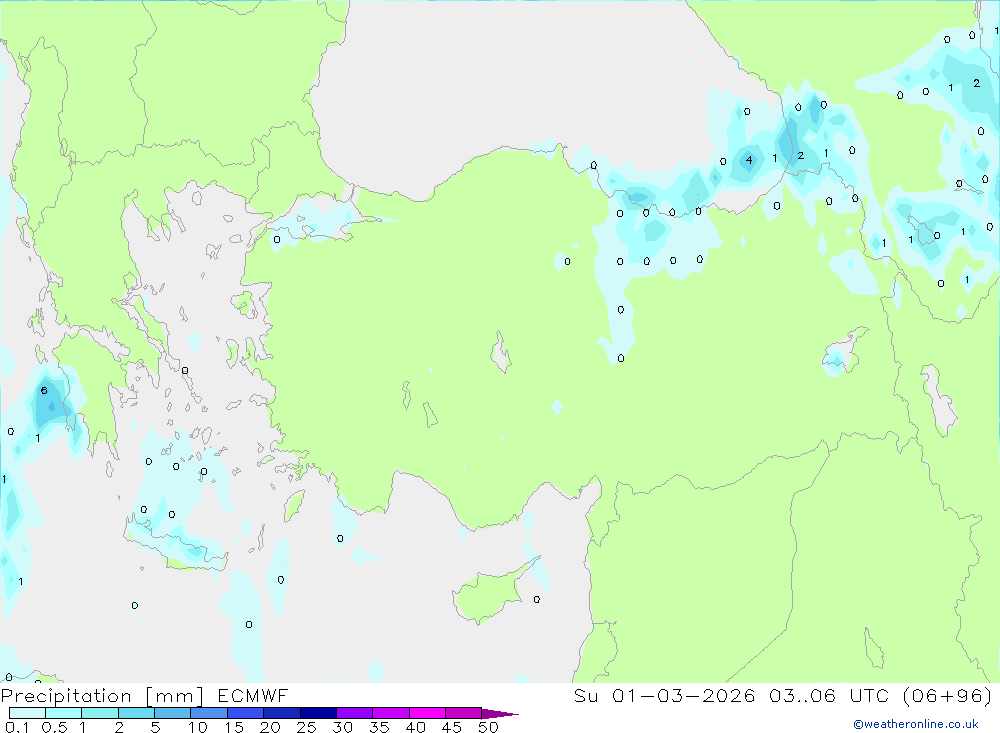Click the 5–10 mm legend color swatch
1000x733 pixels.
[x=173, y=713]
